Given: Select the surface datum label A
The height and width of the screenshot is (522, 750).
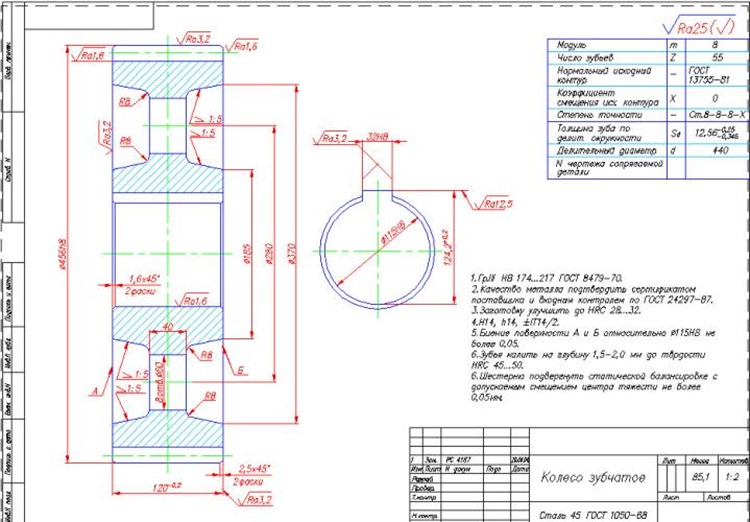Looking at the screenshot, I should (x=95, y=392).
